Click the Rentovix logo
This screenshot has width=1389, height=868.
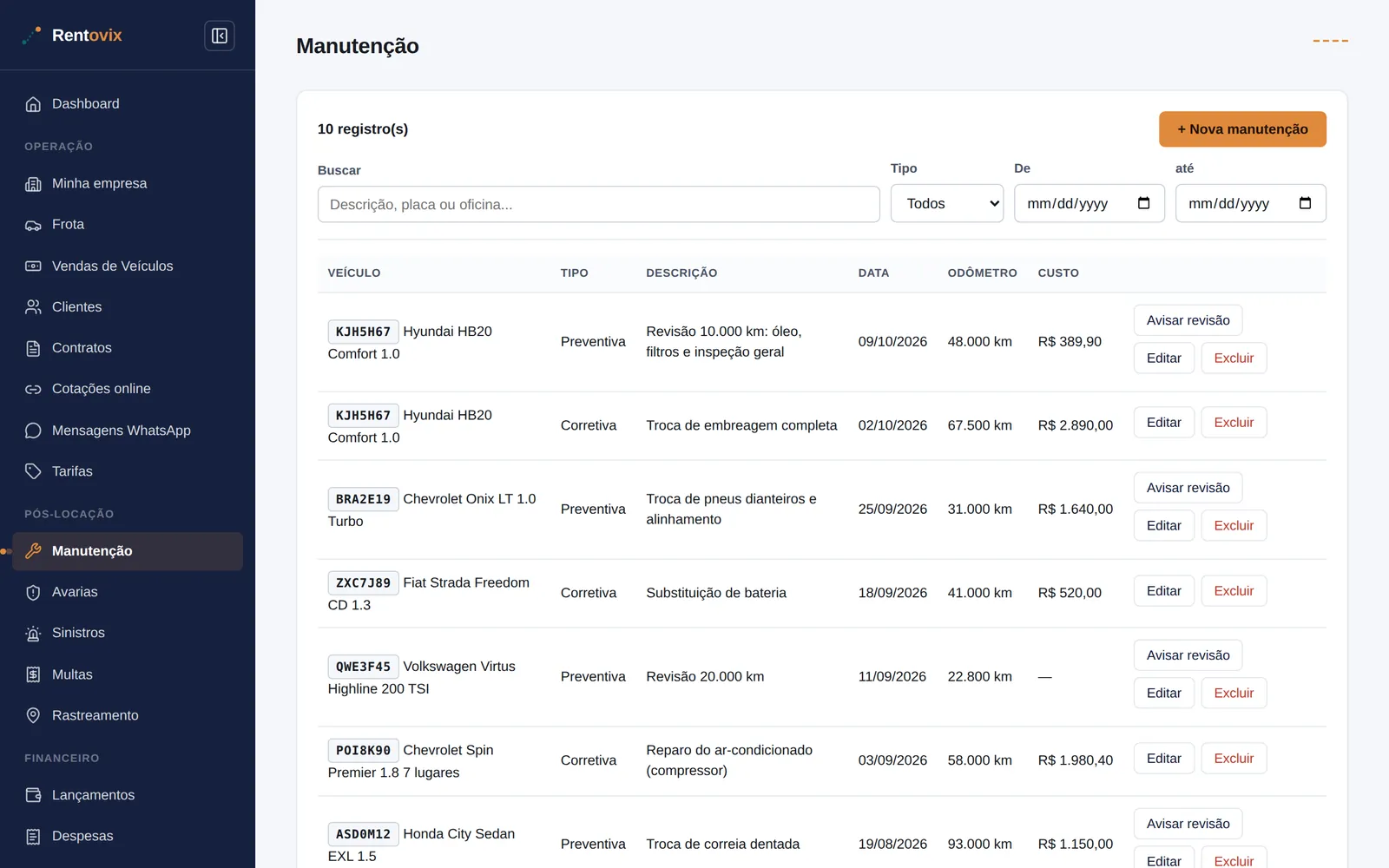click(x=73, y=36)
